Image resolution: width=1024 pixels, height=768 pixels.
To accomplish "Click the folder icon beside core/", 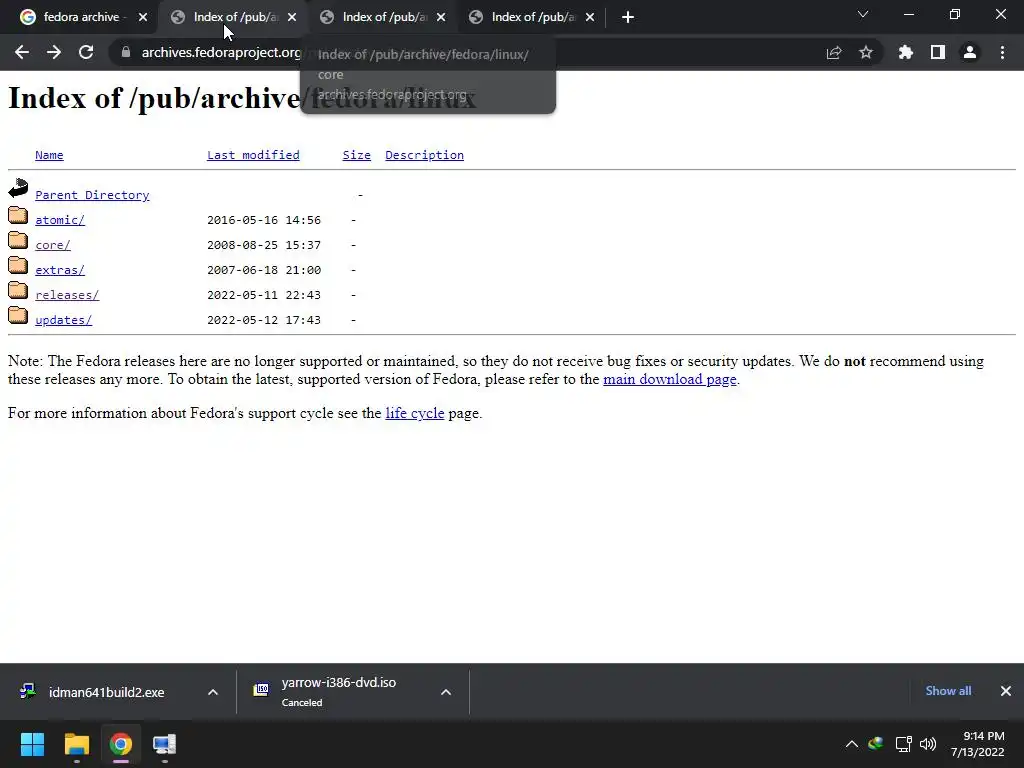I will pos(18,240).
